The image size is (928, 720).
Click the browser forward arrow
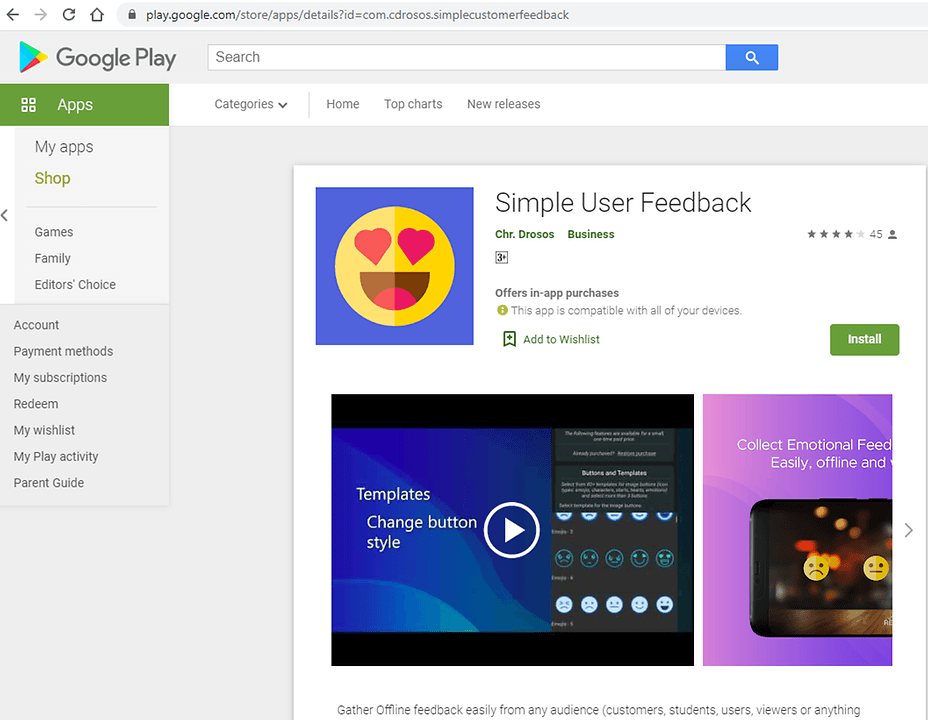pos(41,14)
